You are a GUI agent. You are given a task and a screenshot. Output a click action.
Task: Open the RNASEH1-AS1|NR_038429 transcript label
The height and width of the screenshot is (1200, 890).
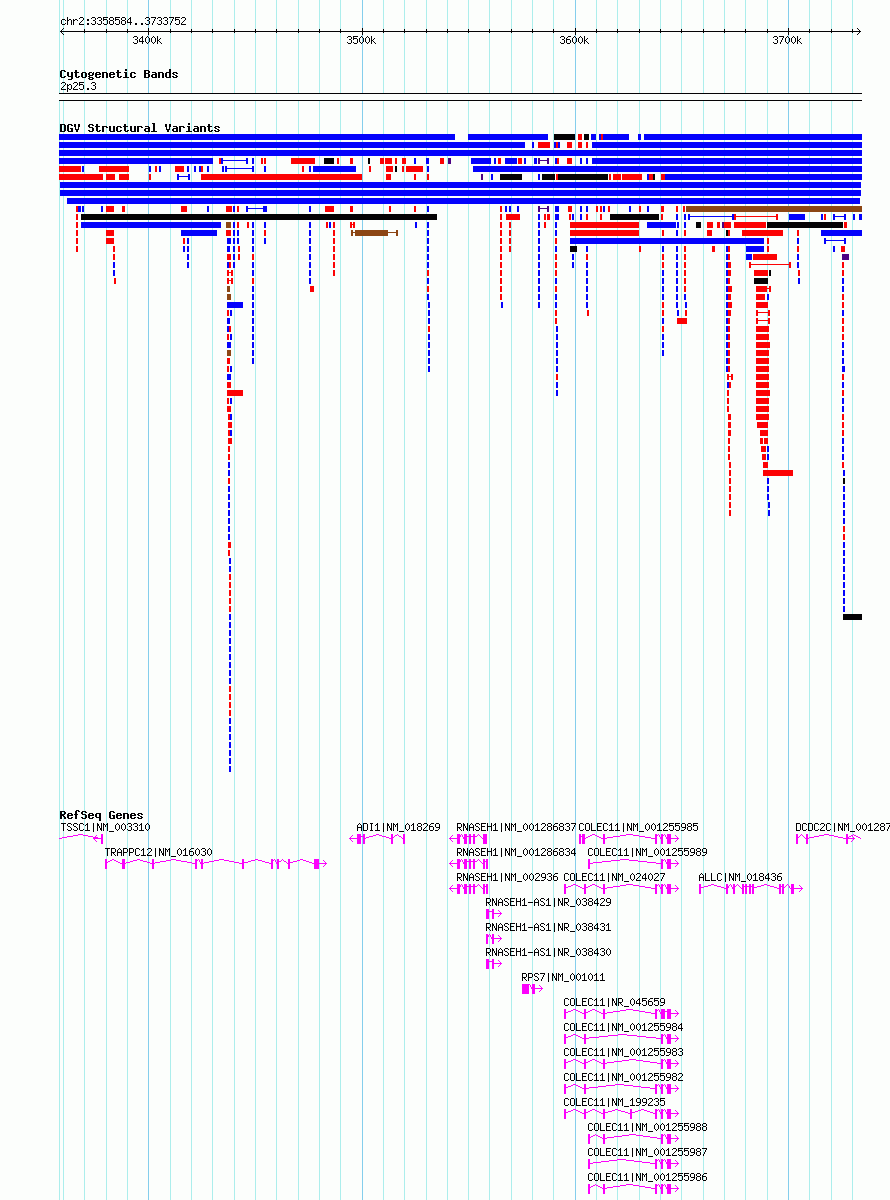tap(548, 902)
